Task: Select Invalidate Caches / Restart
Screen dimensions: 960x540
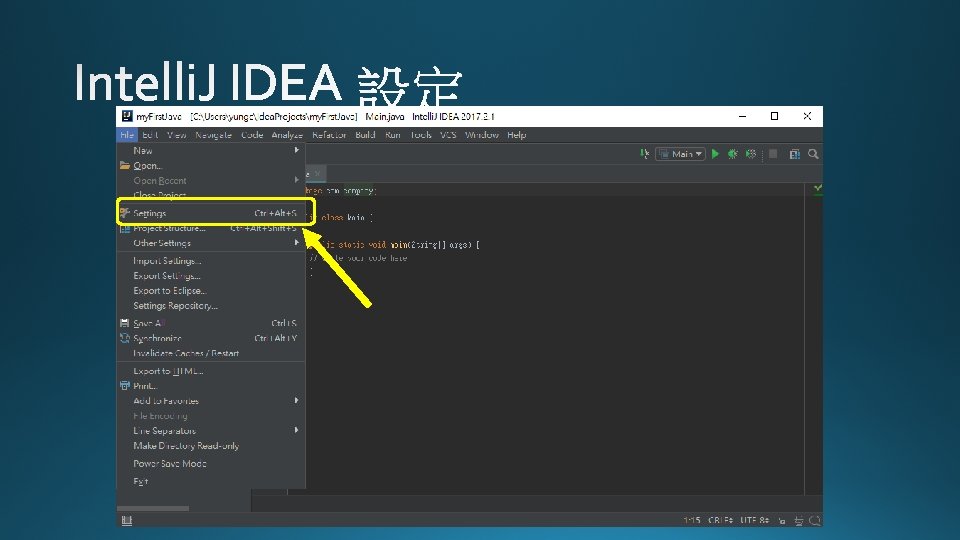Action: (211, 353)
